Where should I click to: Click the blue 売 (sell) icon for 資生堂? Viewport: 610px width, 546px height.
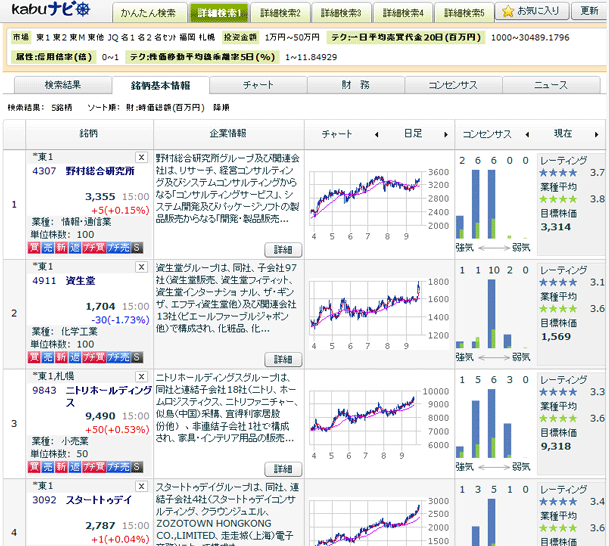pyautogui.click(x=47, y=357)
